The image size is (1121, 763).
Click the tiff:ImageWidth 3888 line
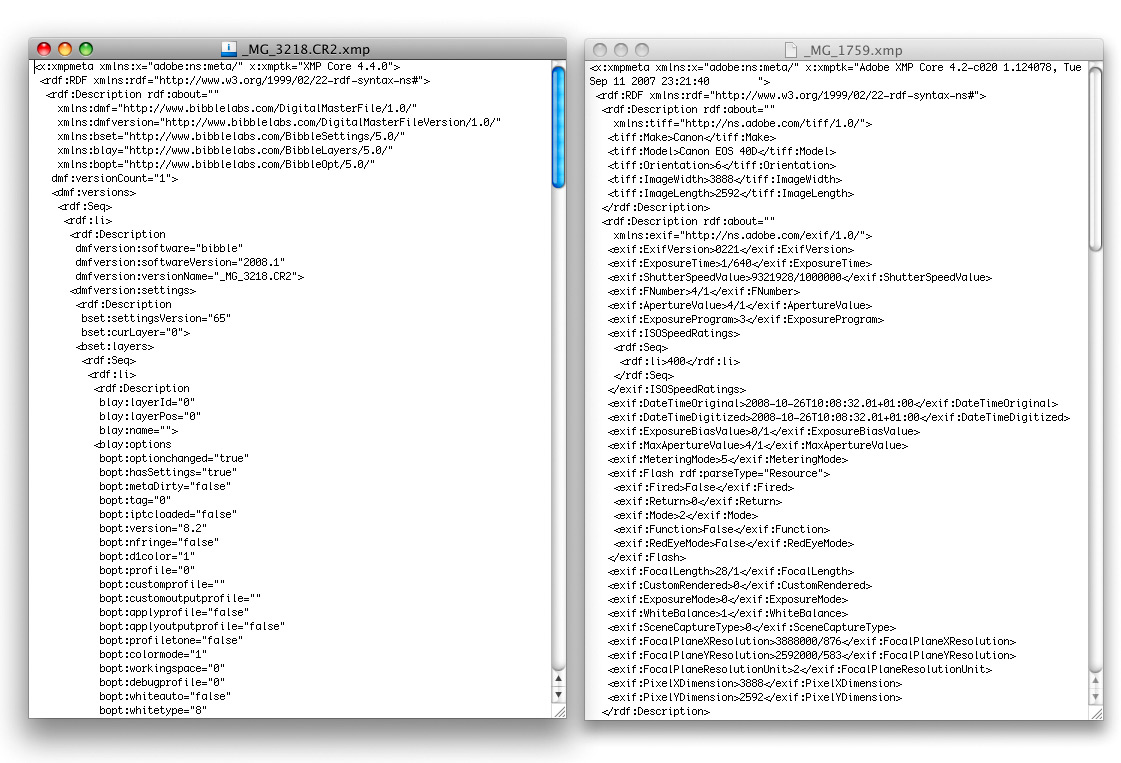pyautogui.click(x=724, y=179)
